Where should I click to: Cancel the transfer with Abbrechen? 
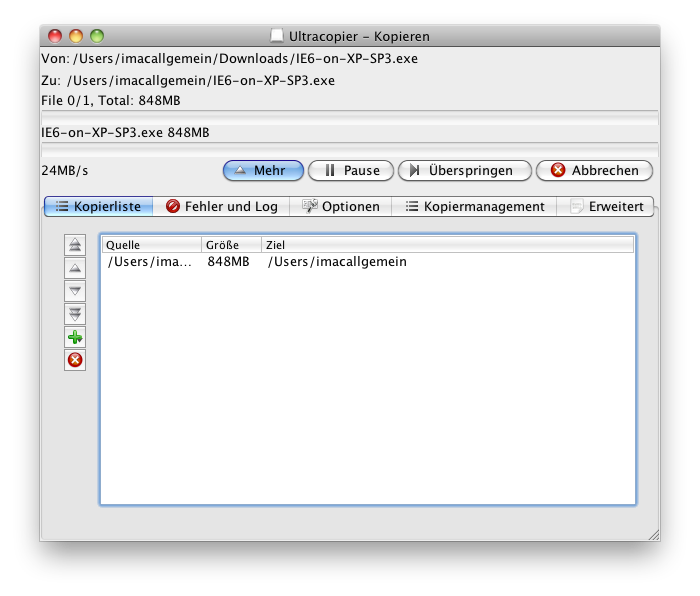pyautogui.click(x=595, y=171)
